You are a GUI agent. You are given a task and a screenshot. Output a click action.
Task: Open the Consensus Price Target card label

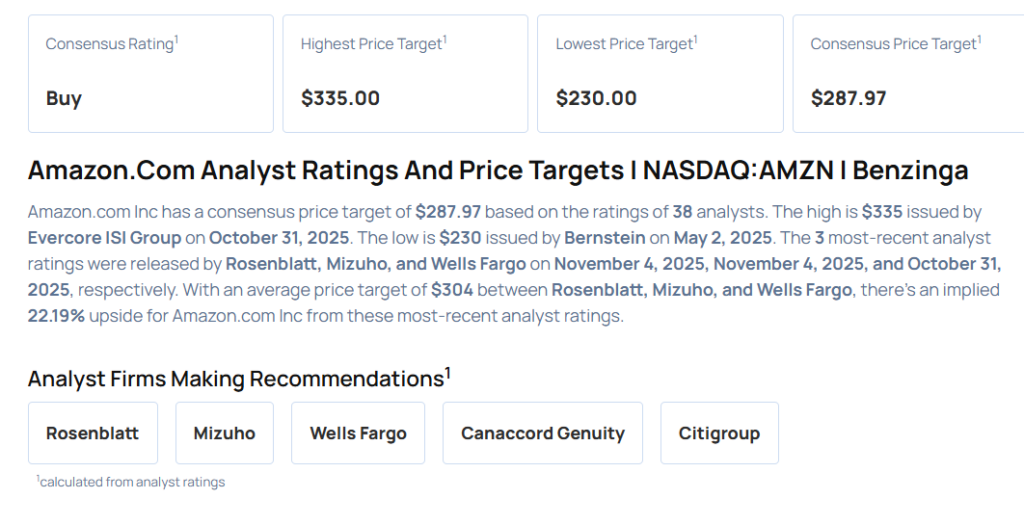[x=893, y=44]
